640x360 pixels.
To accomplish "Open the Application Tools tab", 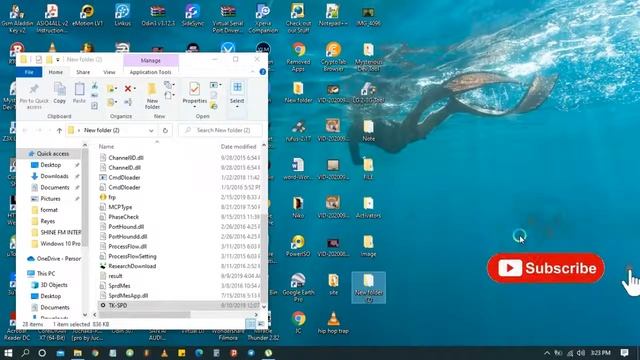I will click(151, 72).
